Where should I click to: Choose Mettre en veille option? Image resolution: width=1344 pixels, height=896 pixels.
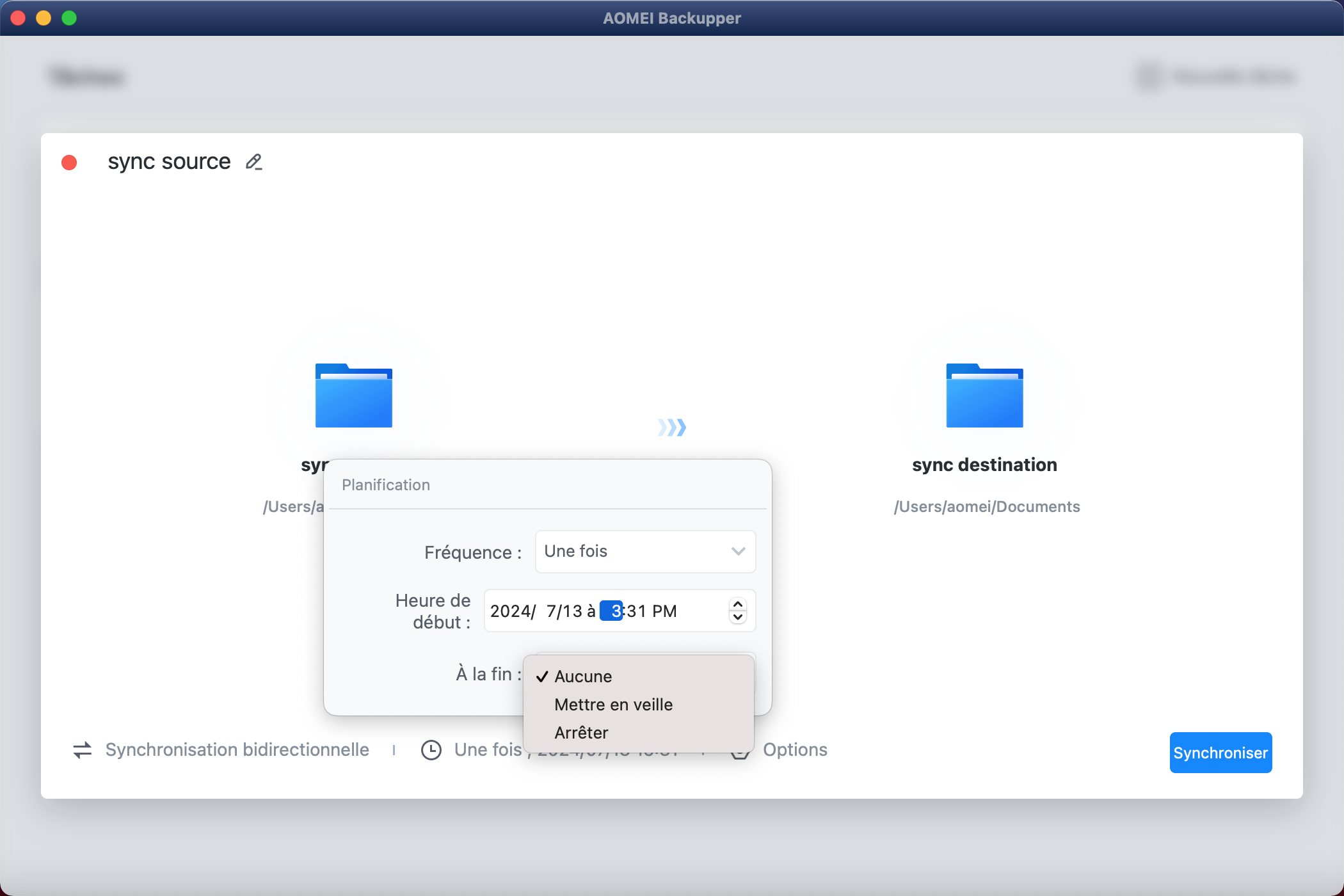pos(613,705)
